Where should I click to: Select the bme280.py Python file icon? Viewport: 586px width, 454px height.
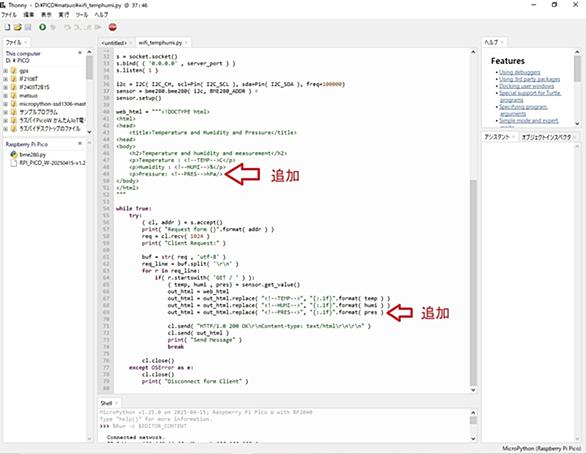coord(14,154)
